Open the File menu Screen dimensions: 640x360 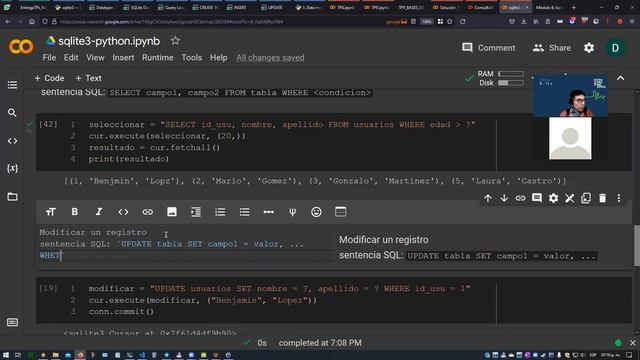[49, 58]
